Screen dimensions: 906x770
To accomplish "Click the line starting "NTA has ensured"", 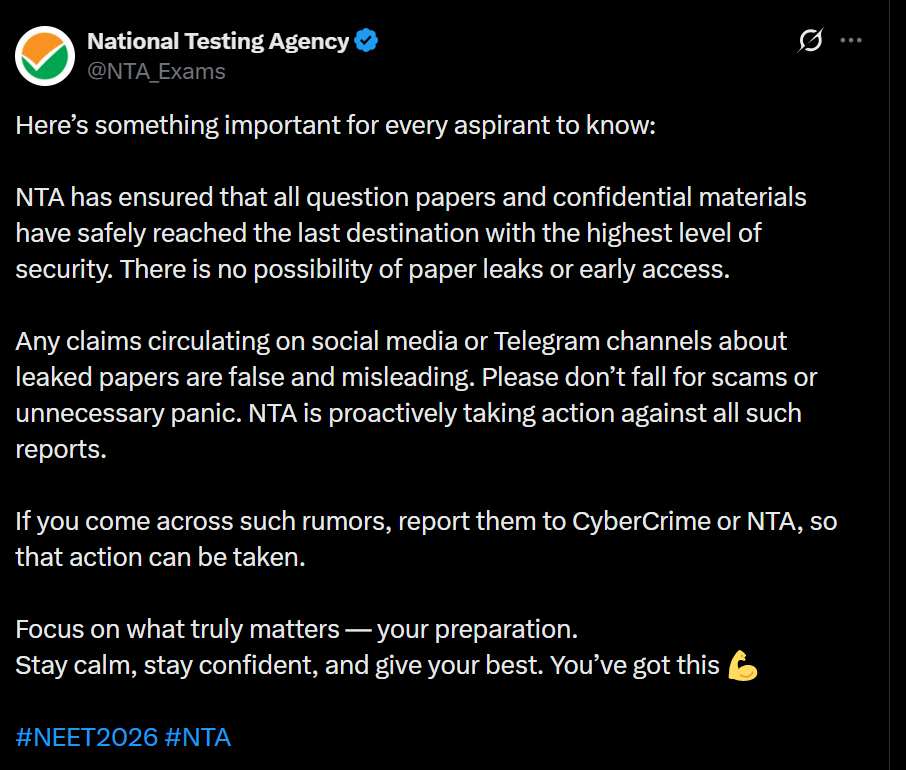I will 410,197.
